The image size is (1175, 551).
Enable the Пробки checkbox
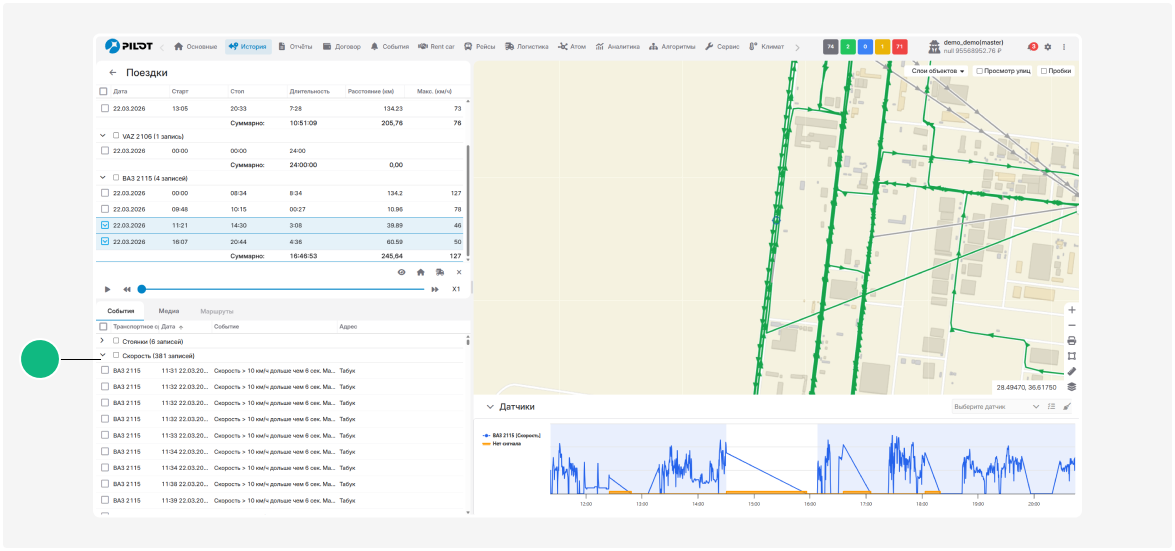1044,71
